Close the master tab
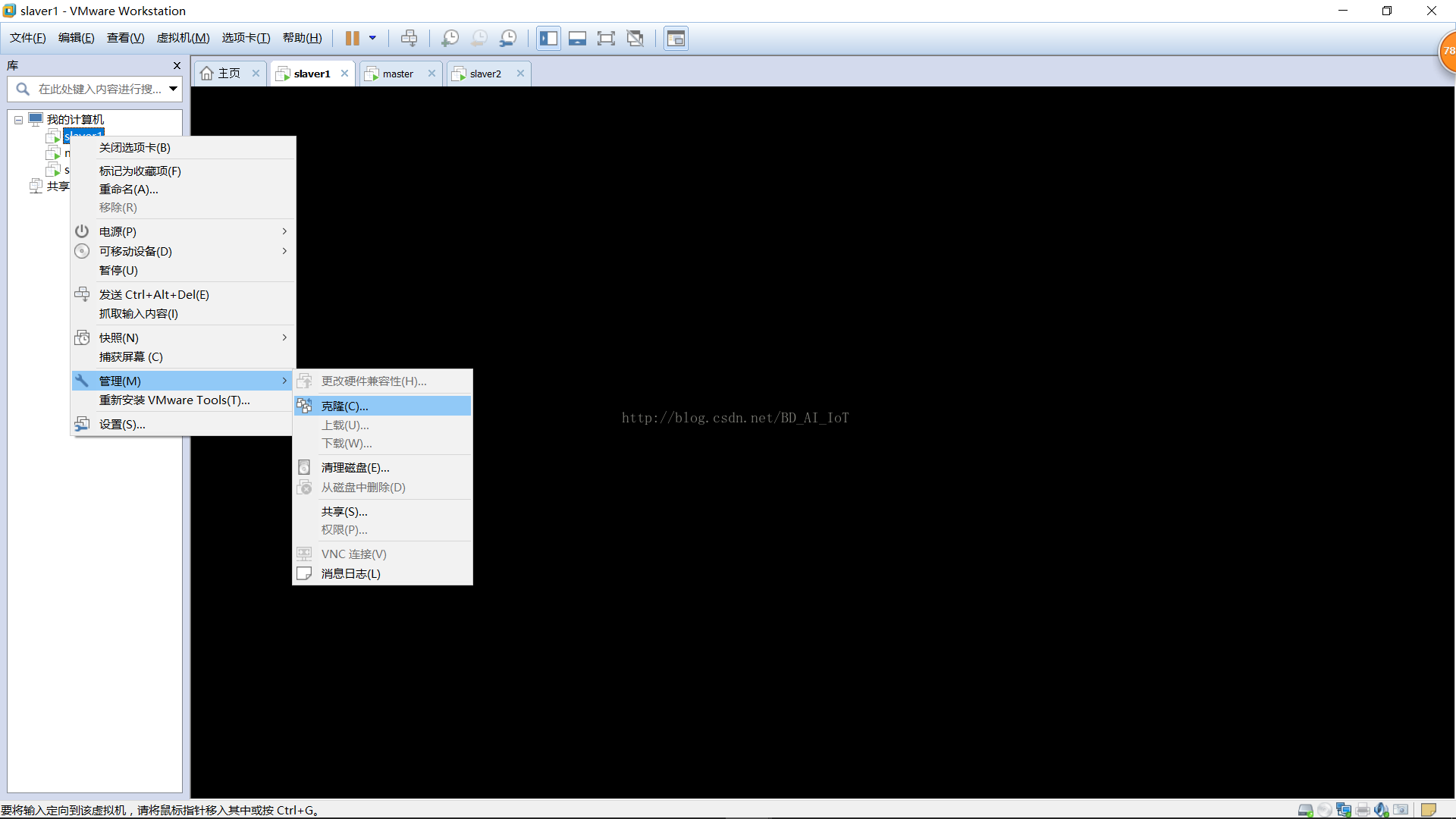 click(x=432, y=74)
